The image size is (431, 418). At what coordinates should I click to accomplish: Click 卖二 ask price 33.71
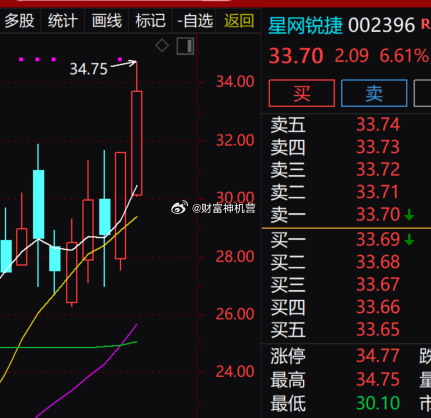378,192
